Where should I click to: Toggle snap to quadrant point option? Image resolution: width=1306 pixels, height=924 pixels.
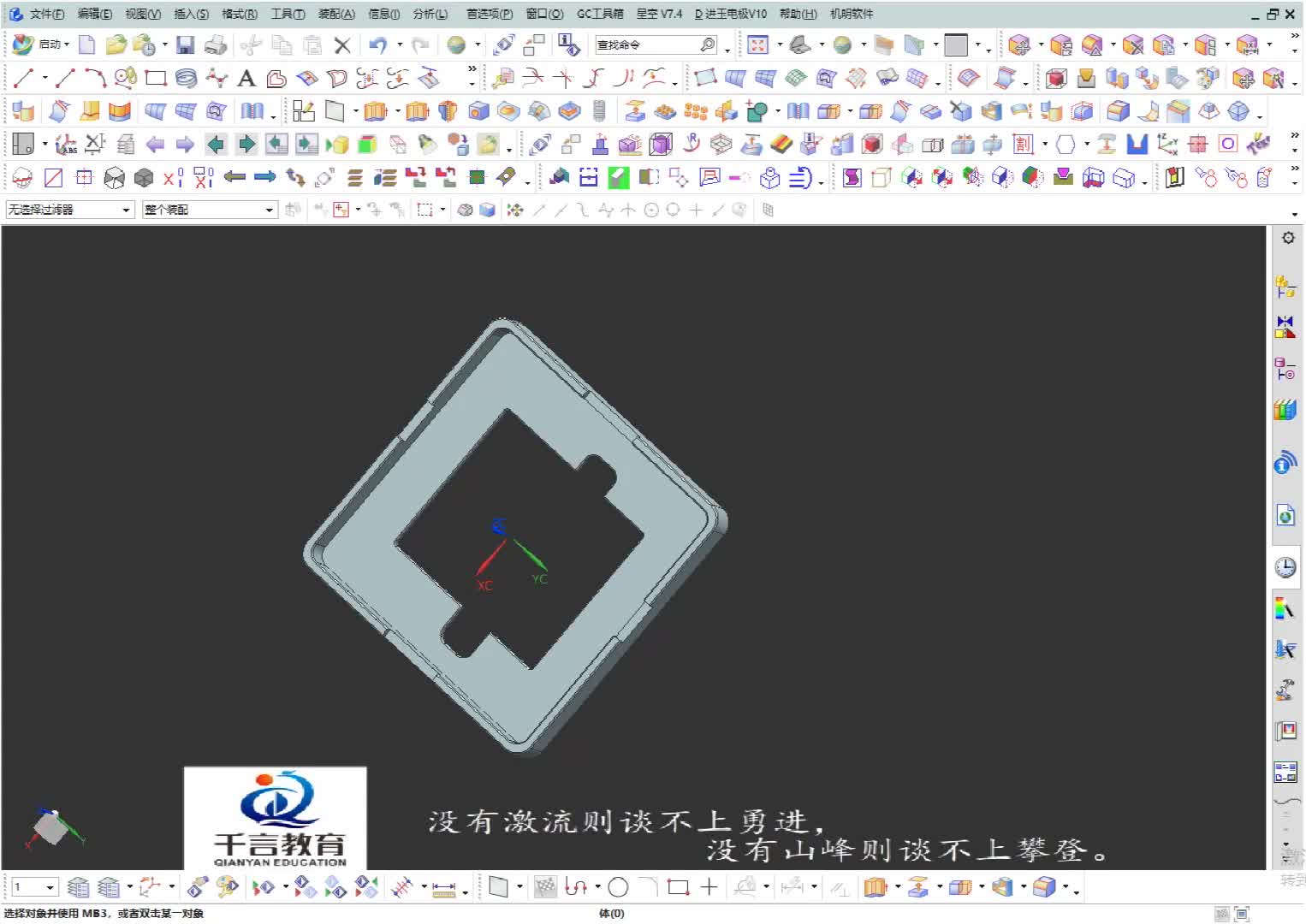(x=673, y=210)
